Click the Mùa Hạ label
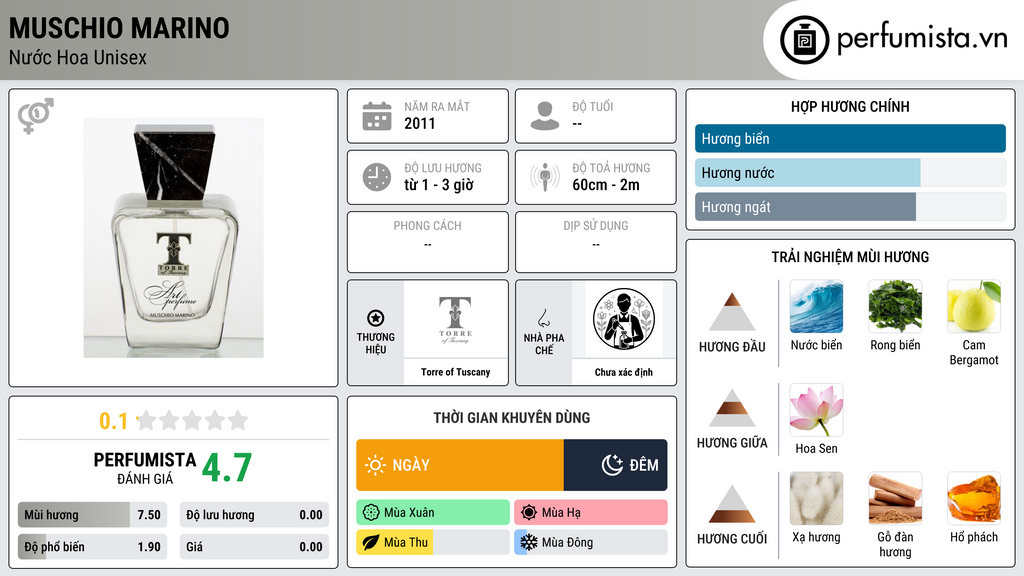This screenshot has width=1024, height=576. click(x=561, y=513)
